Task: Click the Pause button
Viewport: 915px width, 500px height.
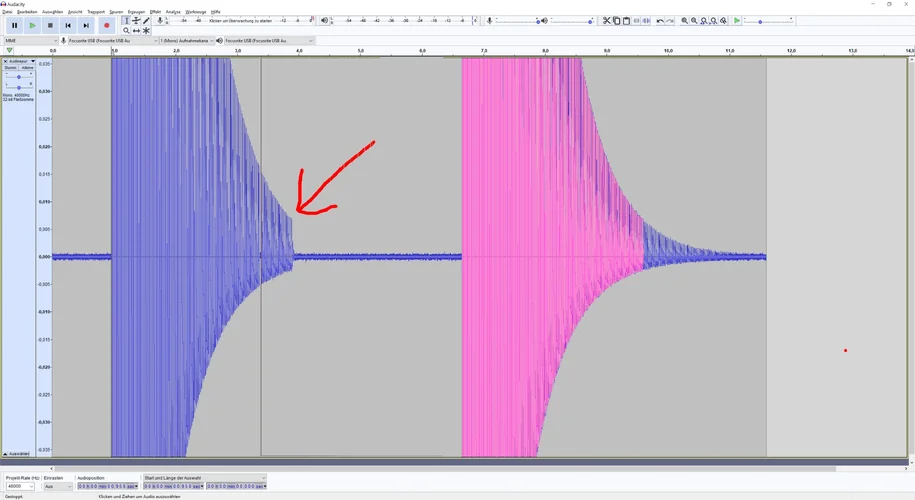Action: [x=15, y=26]
